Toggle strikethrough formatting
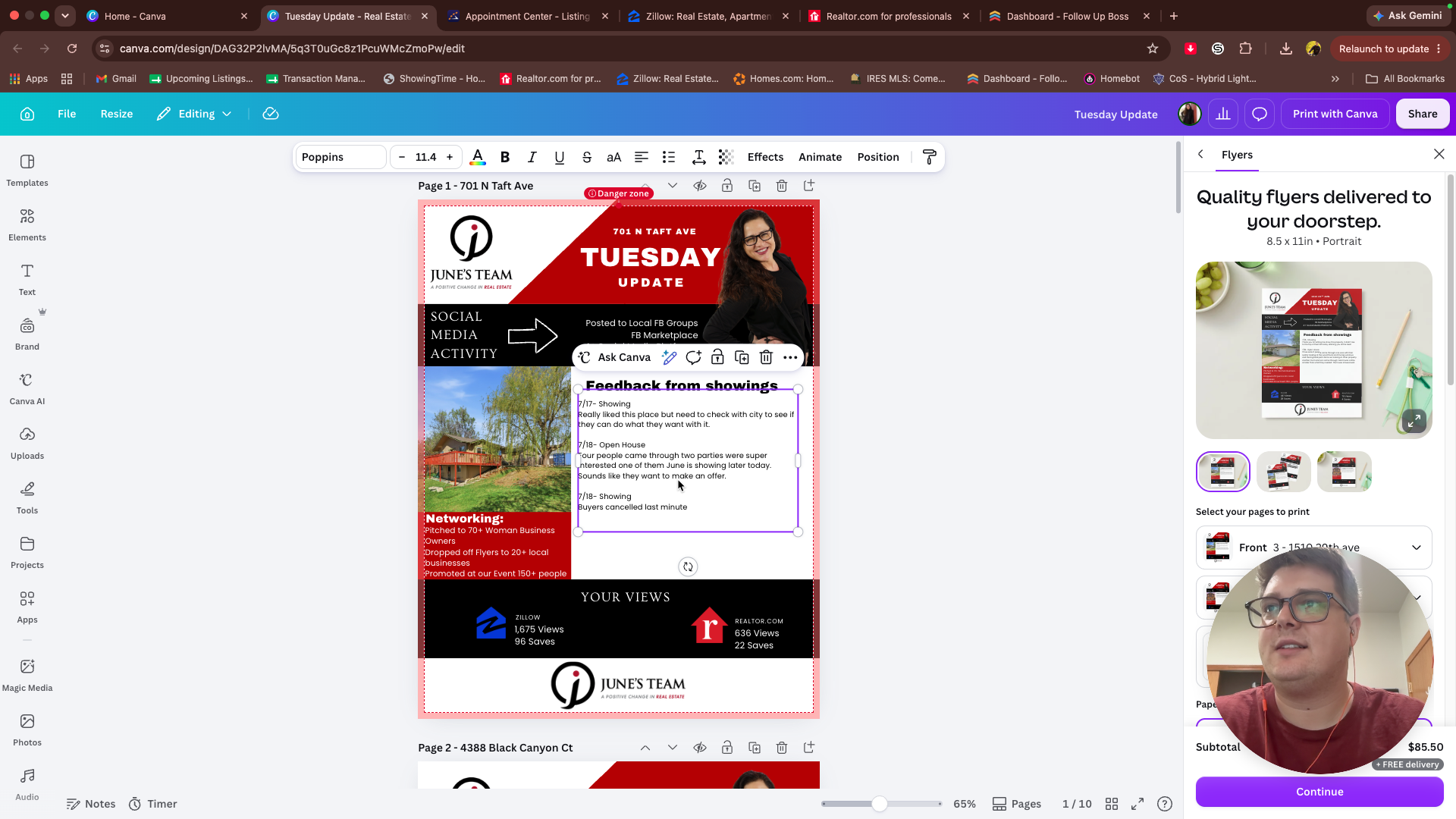Screen dimensions: 1456x819 tap(587, 157)
